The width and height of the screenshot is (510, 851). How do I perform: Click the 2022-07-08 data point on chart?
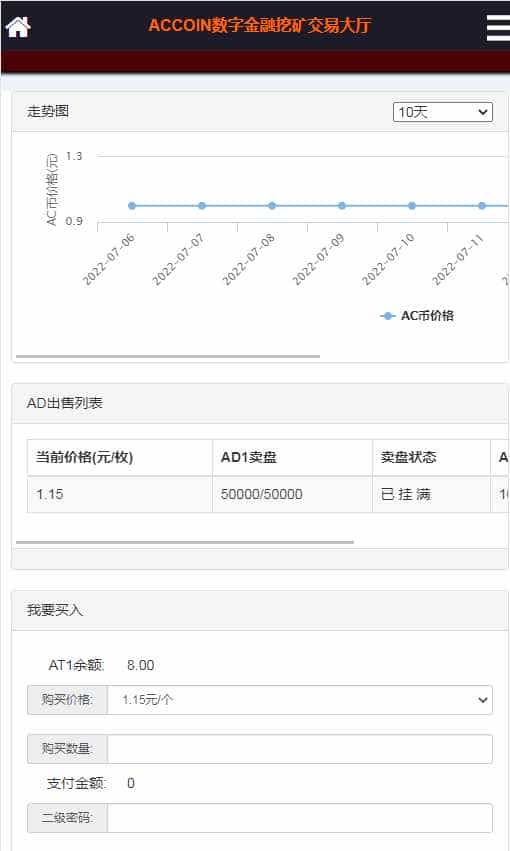click(x=272, y=206)
